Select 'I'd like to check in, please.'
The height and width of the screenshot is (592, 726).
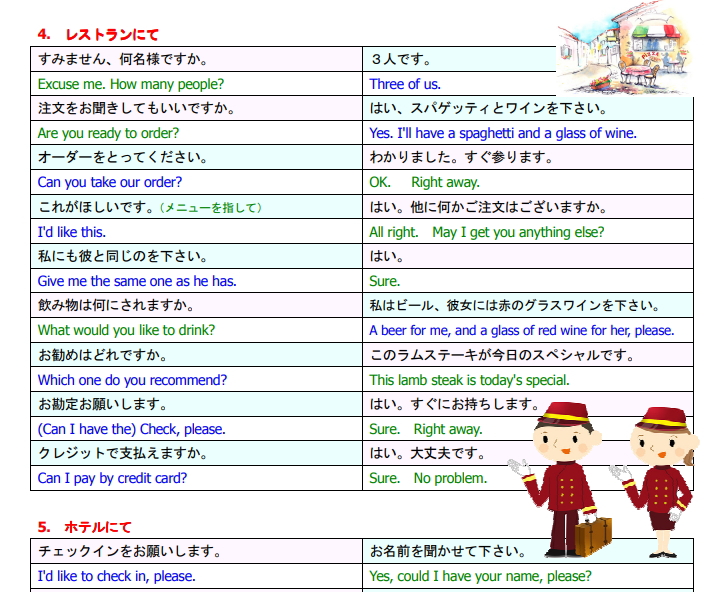point(116,576)
